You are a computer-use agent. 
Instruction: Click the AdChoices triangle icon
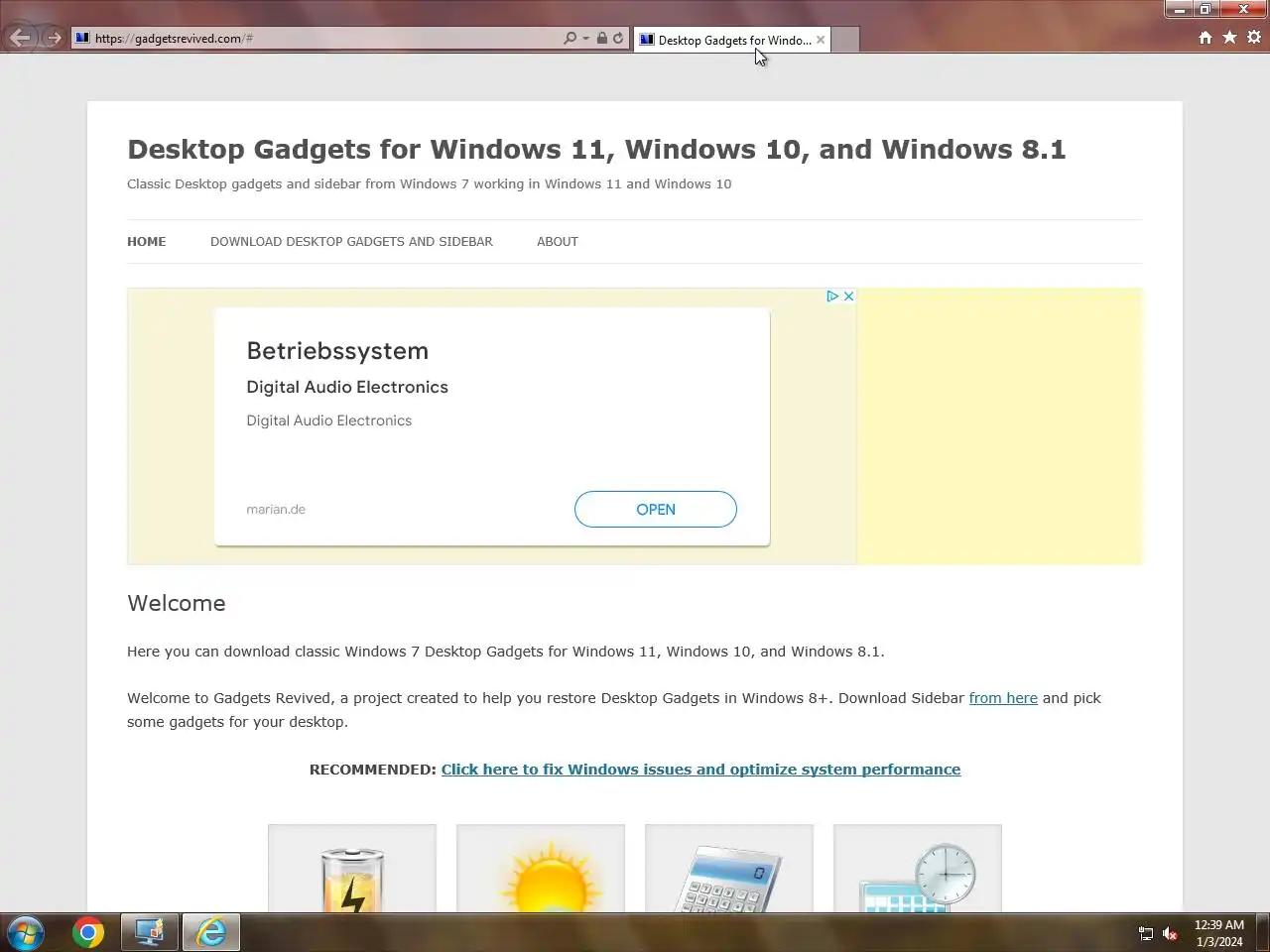point(832,296)
